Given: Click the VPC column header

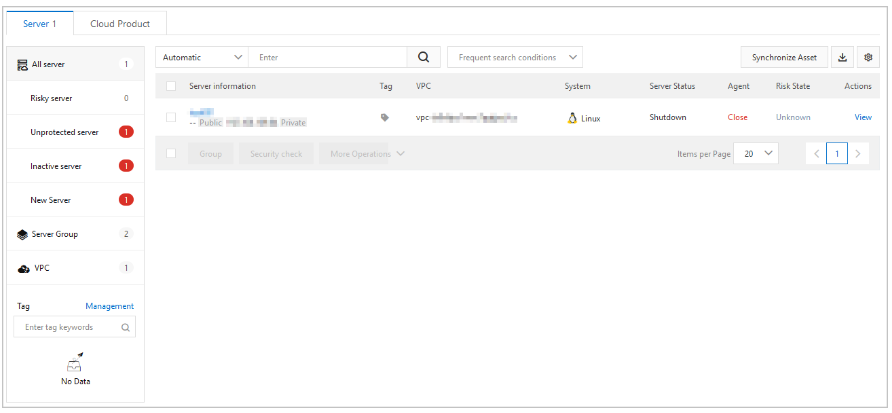Looking at the screenshot, I should 423,86.
